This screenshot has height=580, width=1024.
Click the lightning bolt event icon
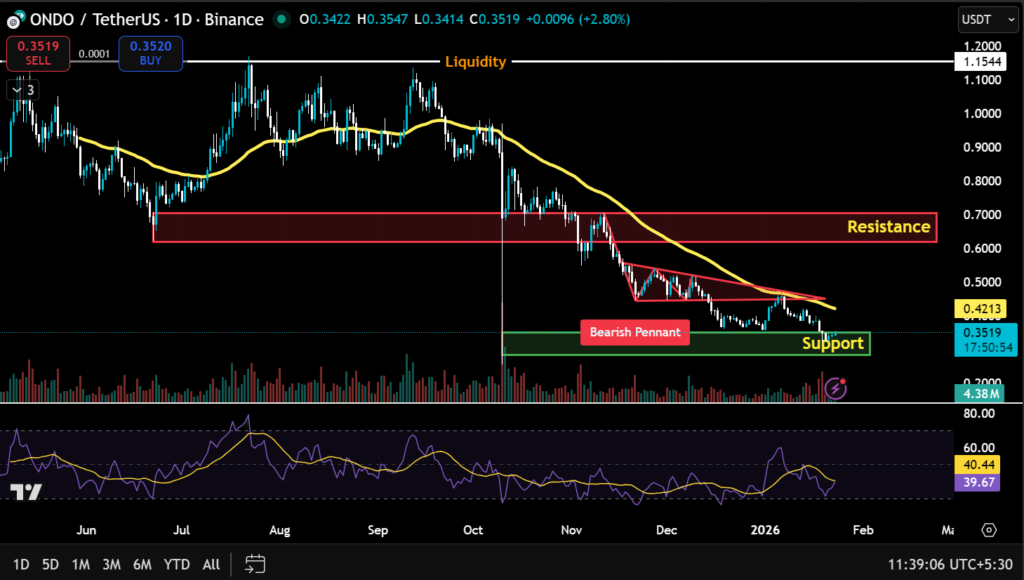[x=836, y=389]
